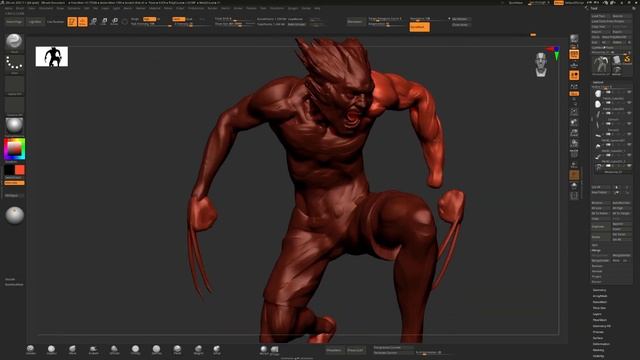
Task: Expand the Geometry sub-palette
Action: [x=600, y=290]
